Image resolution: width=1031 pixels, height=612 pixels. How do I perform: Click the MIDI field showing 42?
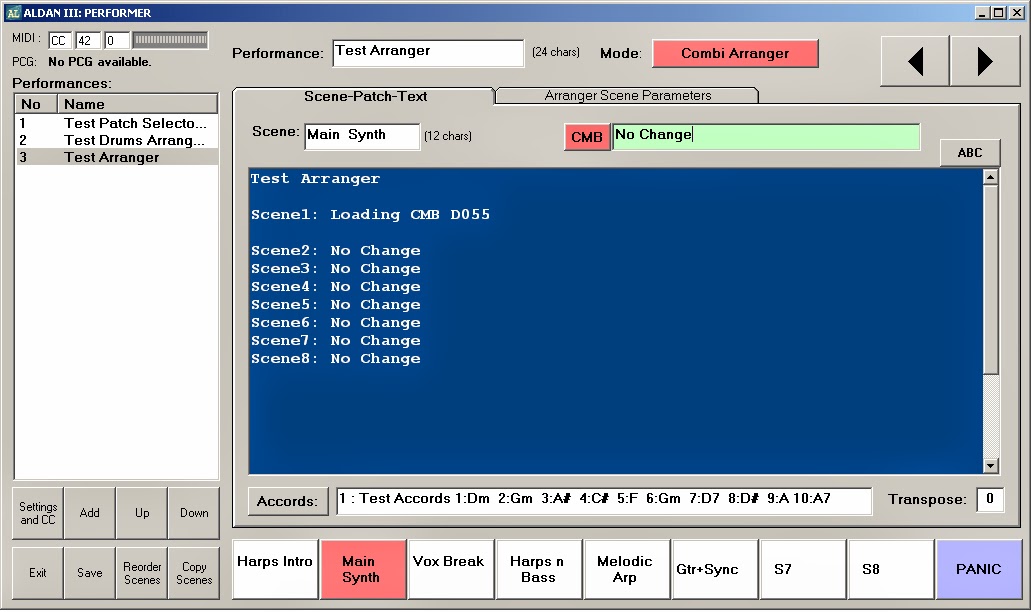pos(87,41)
